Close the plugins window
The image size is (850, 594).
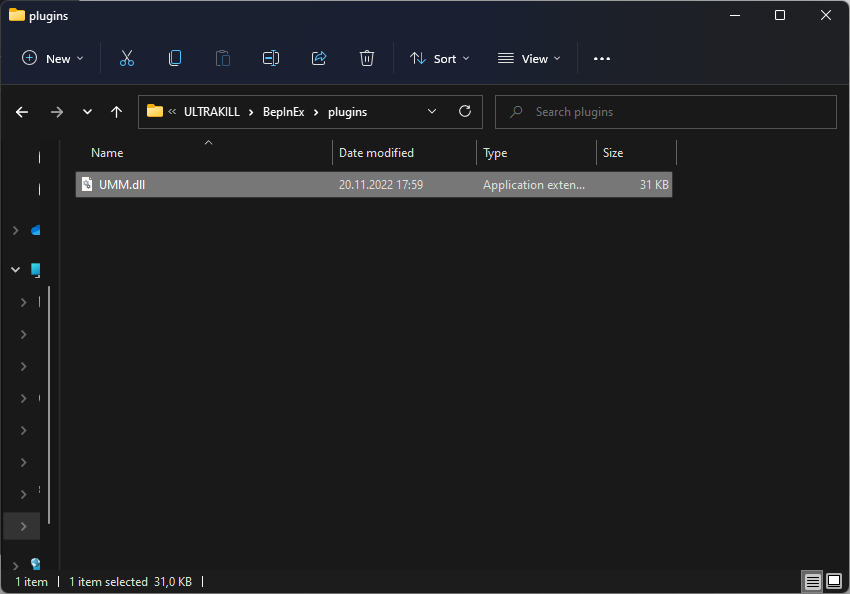click(x=826, y=15)
